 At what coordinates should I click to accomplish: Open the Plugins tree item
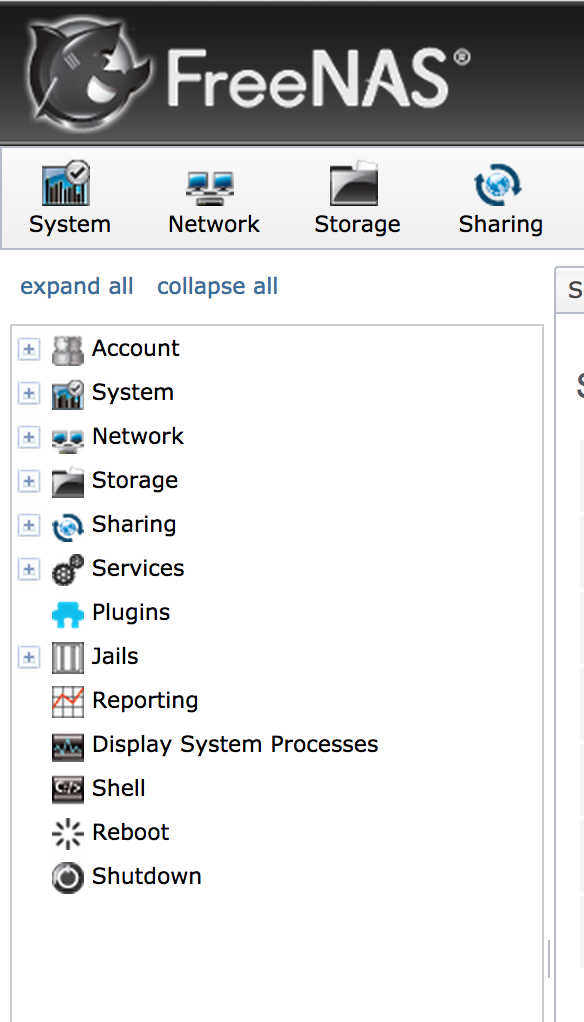click(131, 613)
